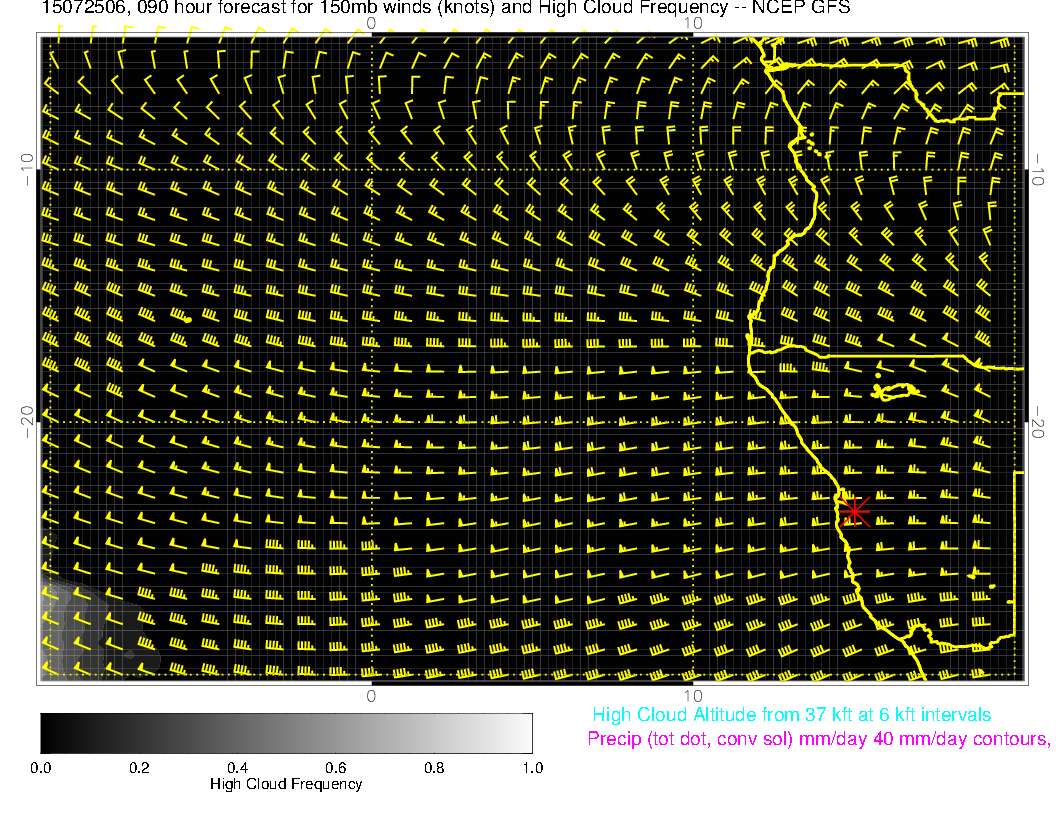The width and height of the screenshot is (1056, 816).
Task: Click the 0.0 tick label on colorbar
Action: (x=41, y=767)
